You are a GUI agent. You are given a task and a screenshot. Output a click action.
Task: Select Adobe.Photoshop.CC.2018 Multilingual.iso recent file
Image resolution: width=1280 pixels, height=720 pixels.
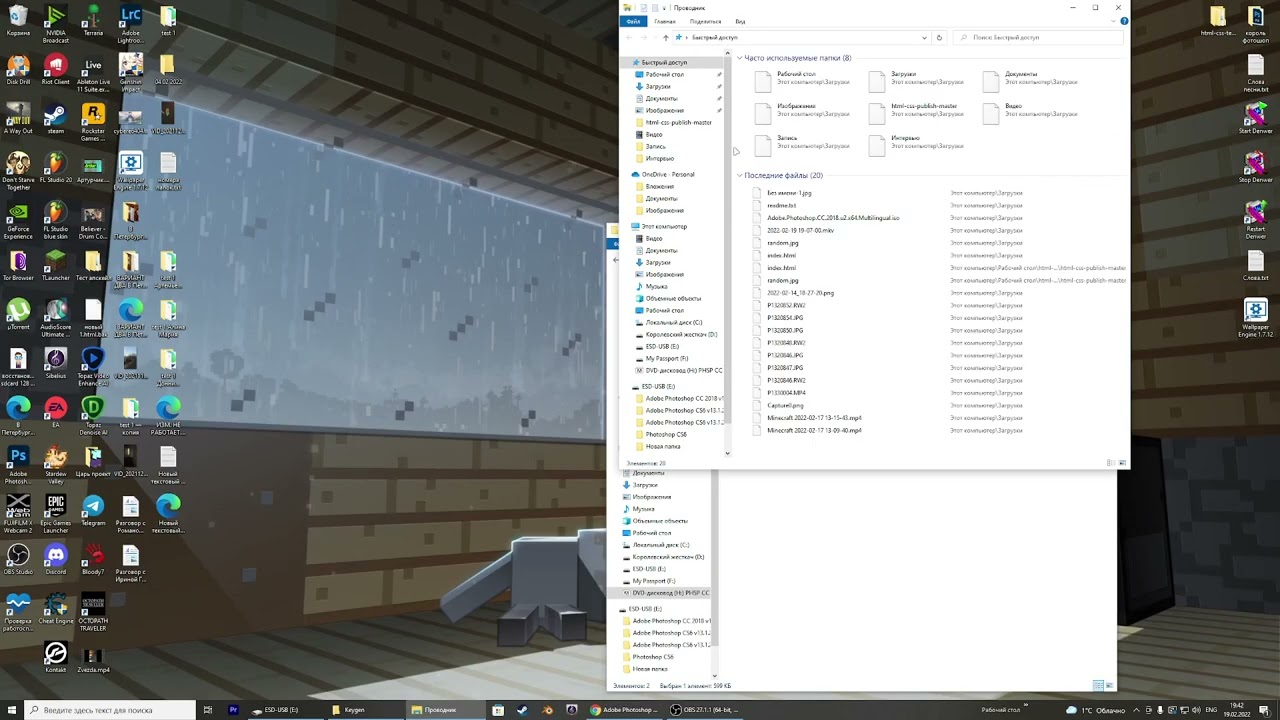[832, 217]
